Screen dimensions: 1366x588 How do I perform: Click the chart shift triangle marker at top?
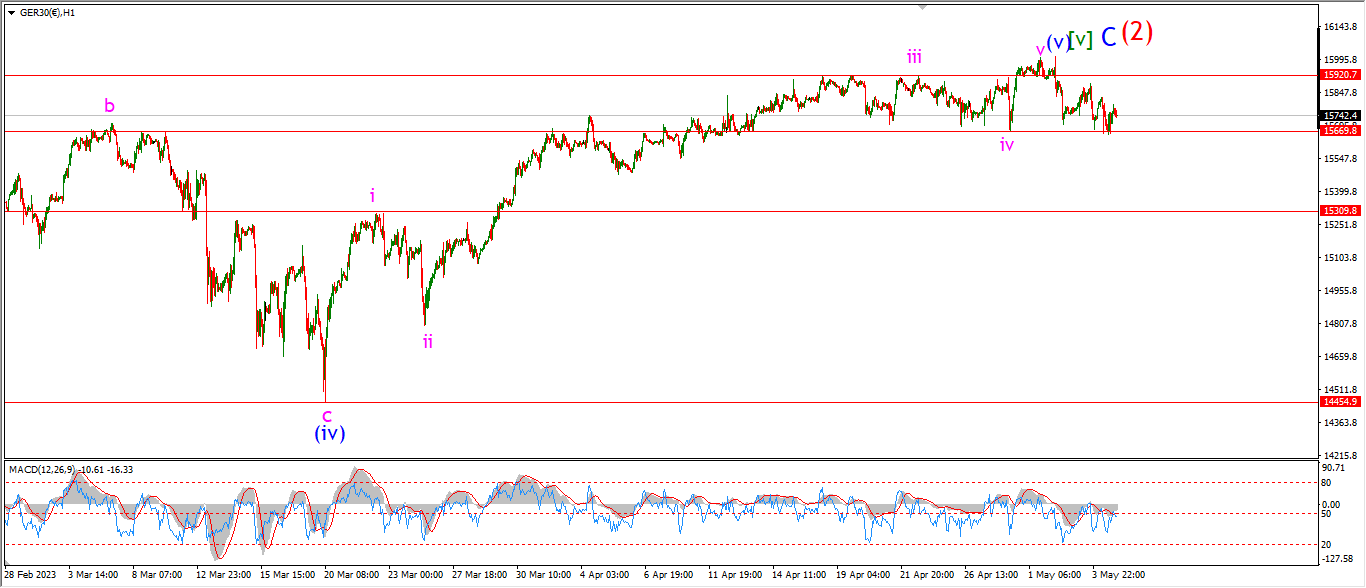coord(923,7)
